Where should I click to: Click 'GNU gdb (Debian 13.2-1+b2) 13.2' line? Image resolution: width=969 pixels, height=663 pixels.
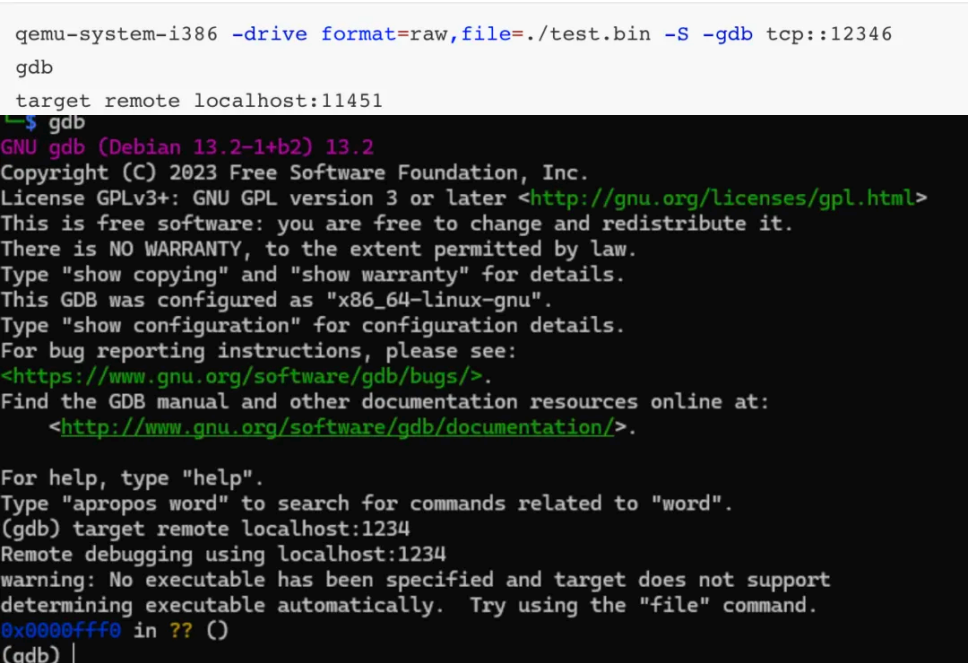pos(187,147)
